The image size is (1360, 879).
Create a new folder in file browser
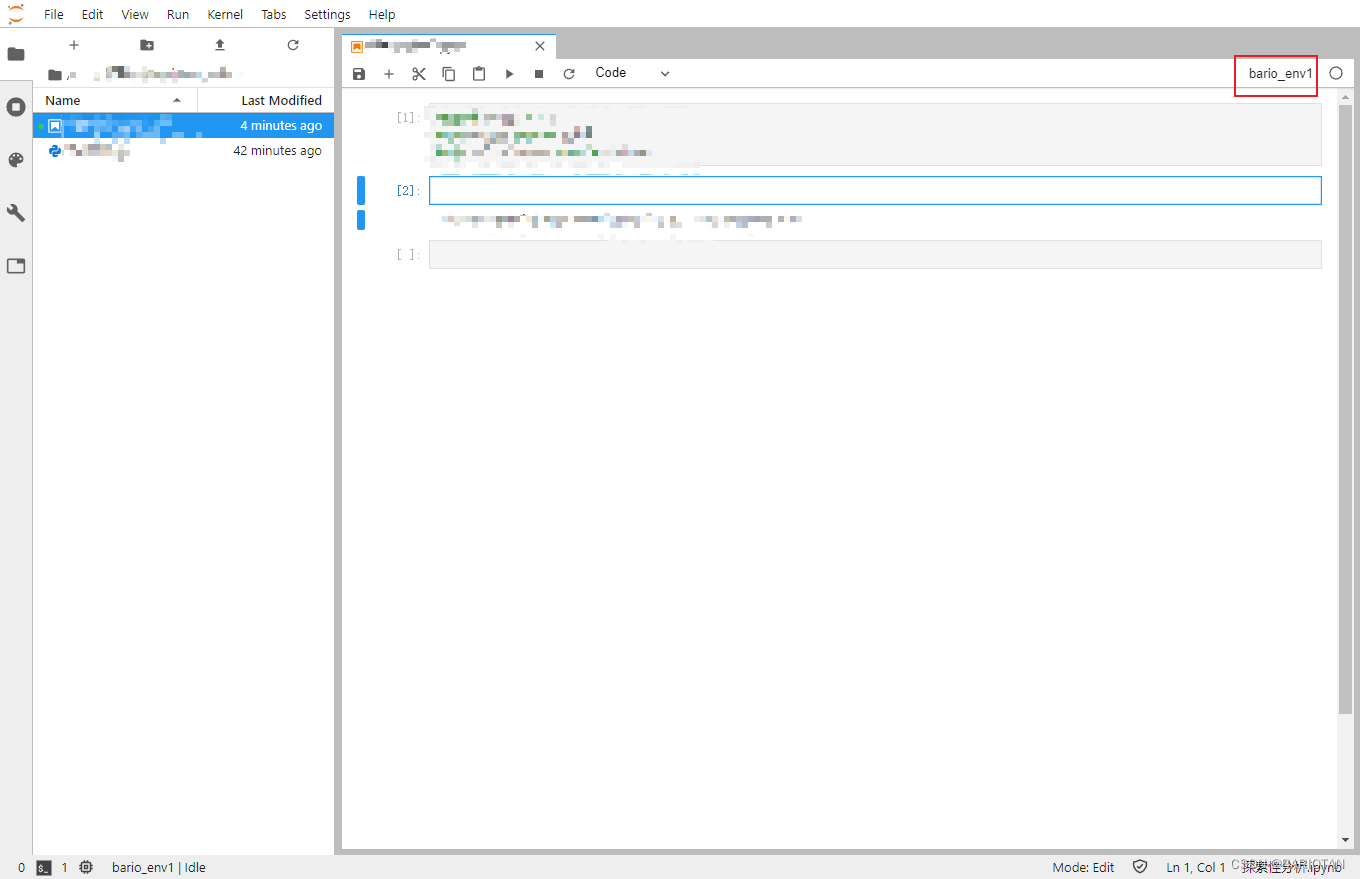pyautogui.click(x=147, y=45)
